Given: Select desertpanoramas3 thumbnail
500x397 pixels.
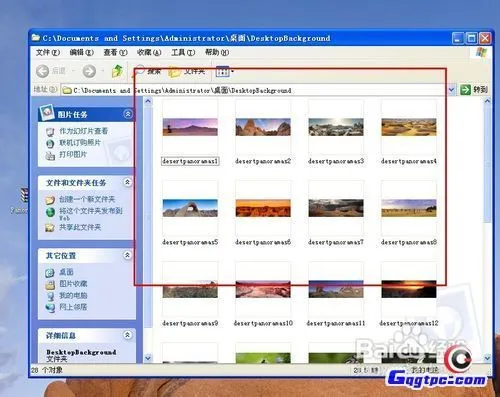Looking at the screenshot, I should (x=336, y=127).
